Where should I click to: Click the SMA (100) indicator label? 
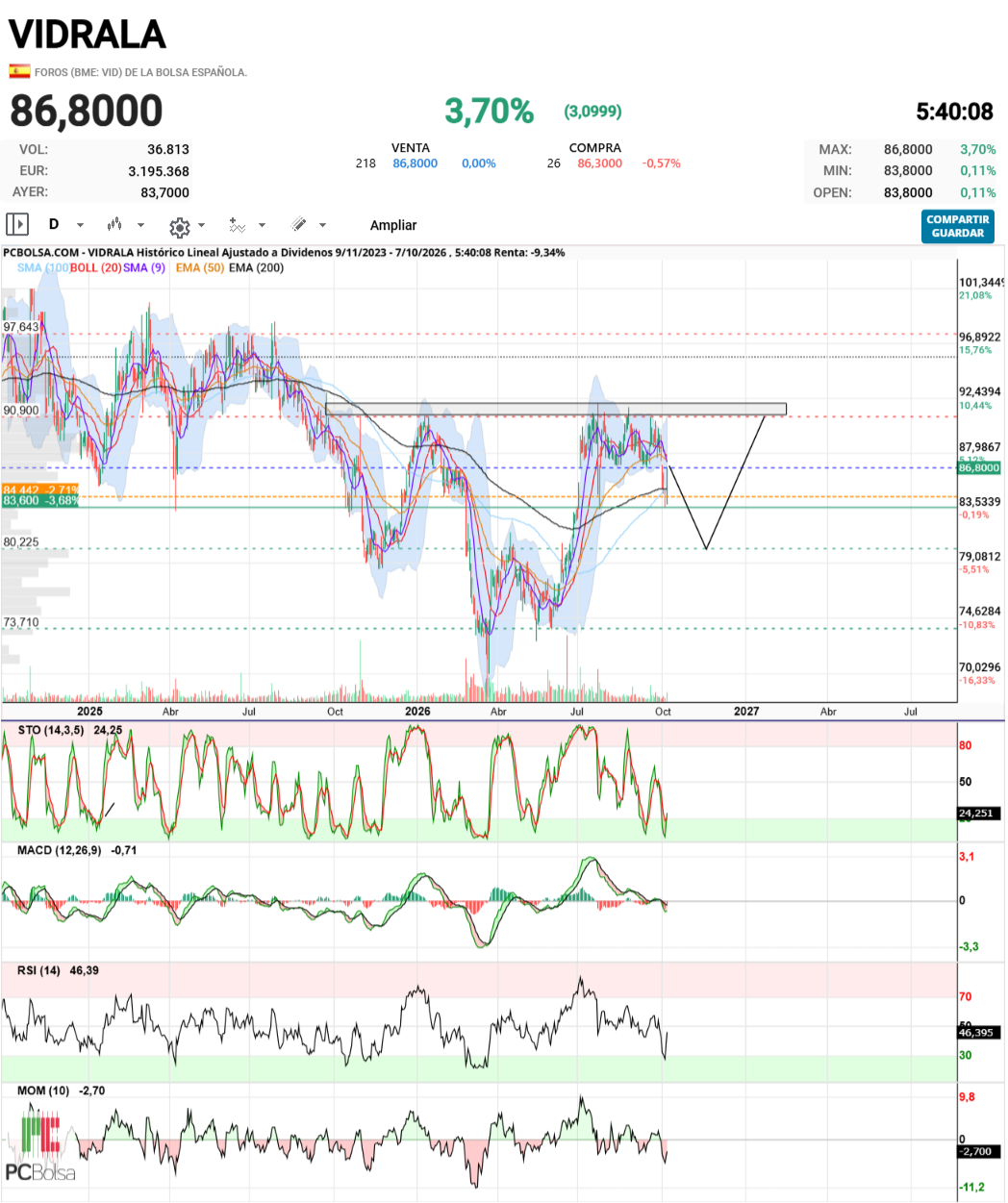42,267
